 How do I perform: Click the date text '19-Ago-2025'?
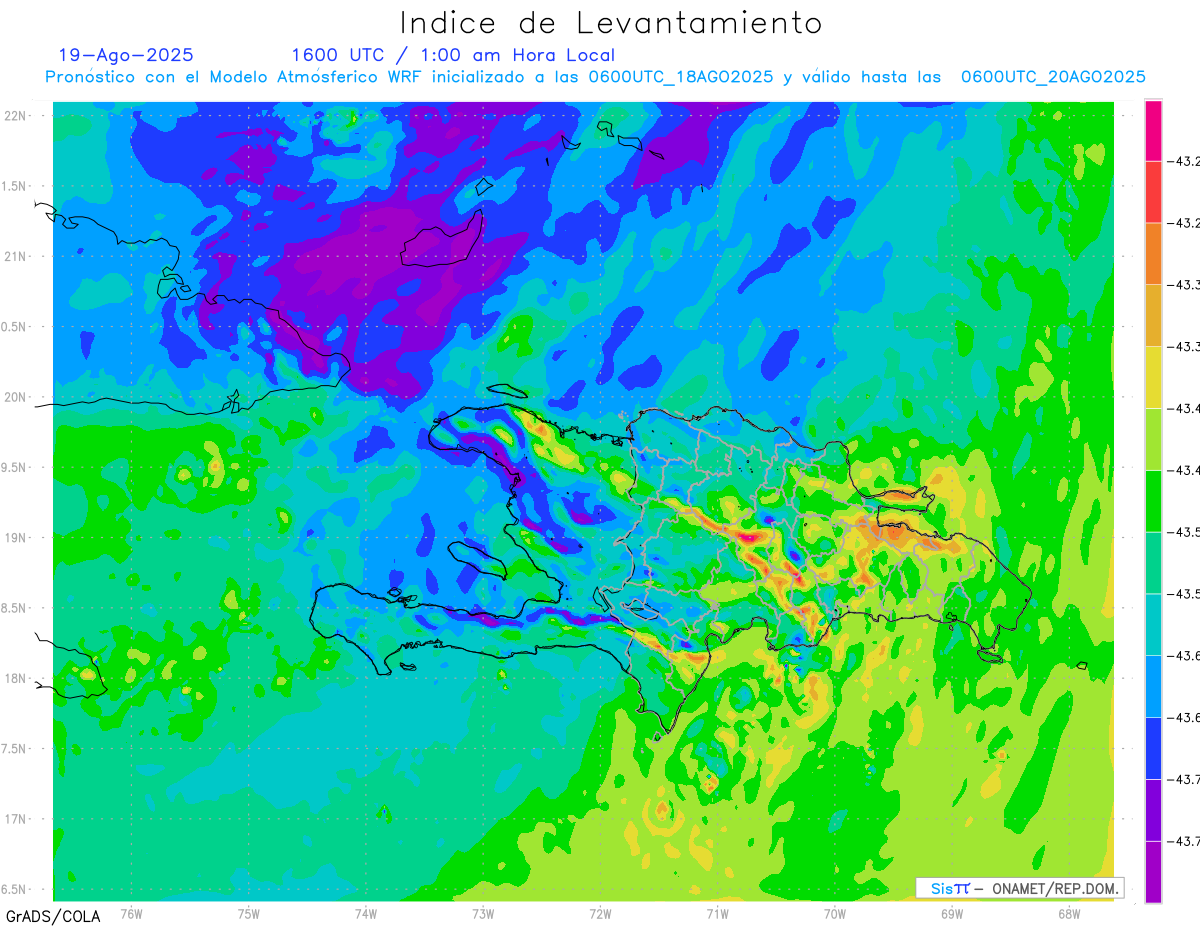pos(126,55)
